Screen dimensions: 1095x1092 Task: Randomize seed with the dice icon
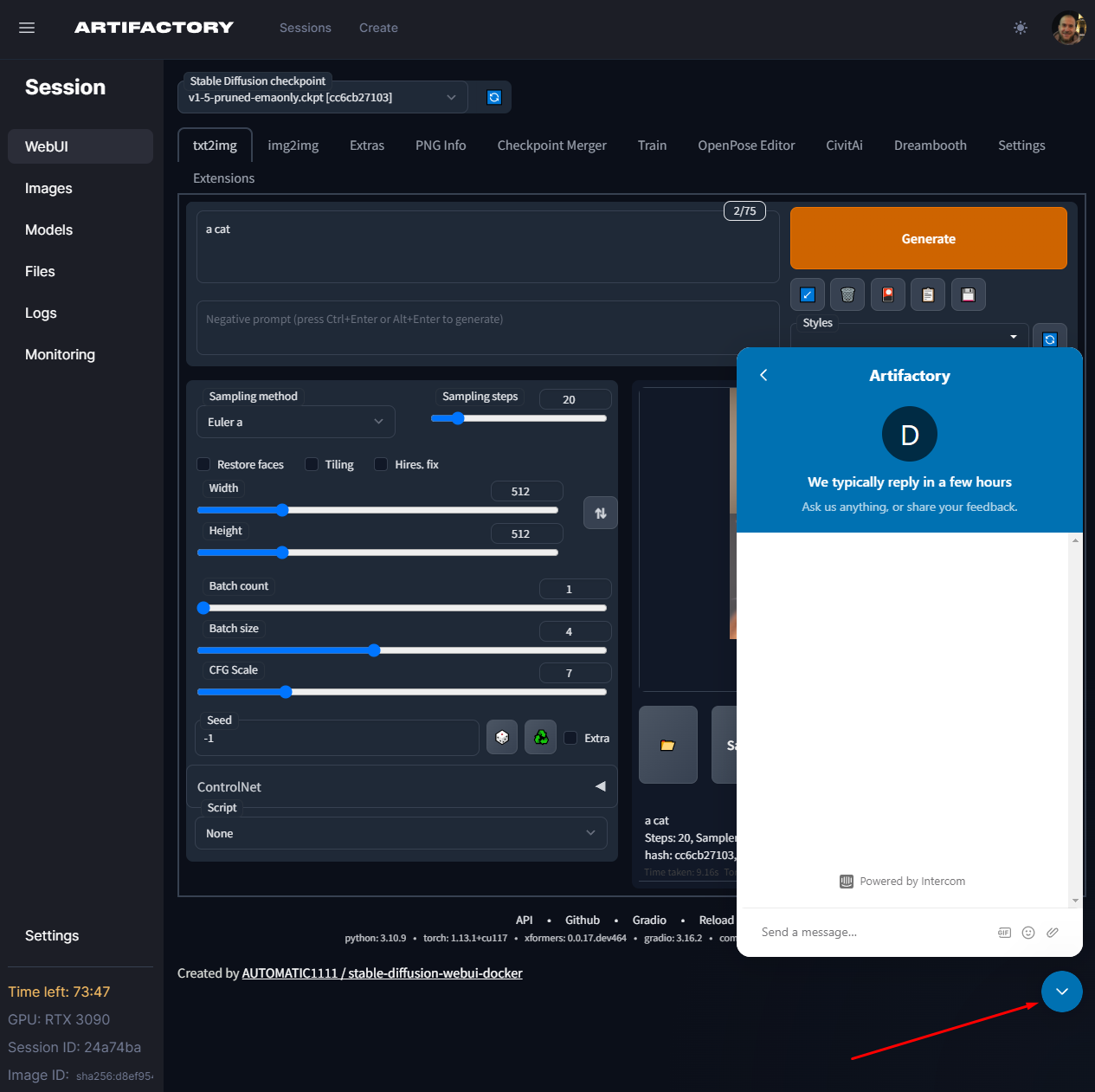(502, 737)
